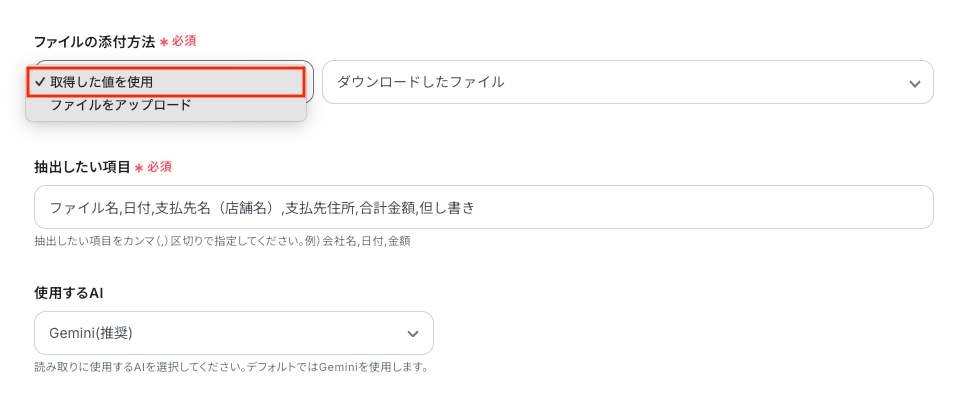Click the comma-separated items hint text

pos(222,241)
